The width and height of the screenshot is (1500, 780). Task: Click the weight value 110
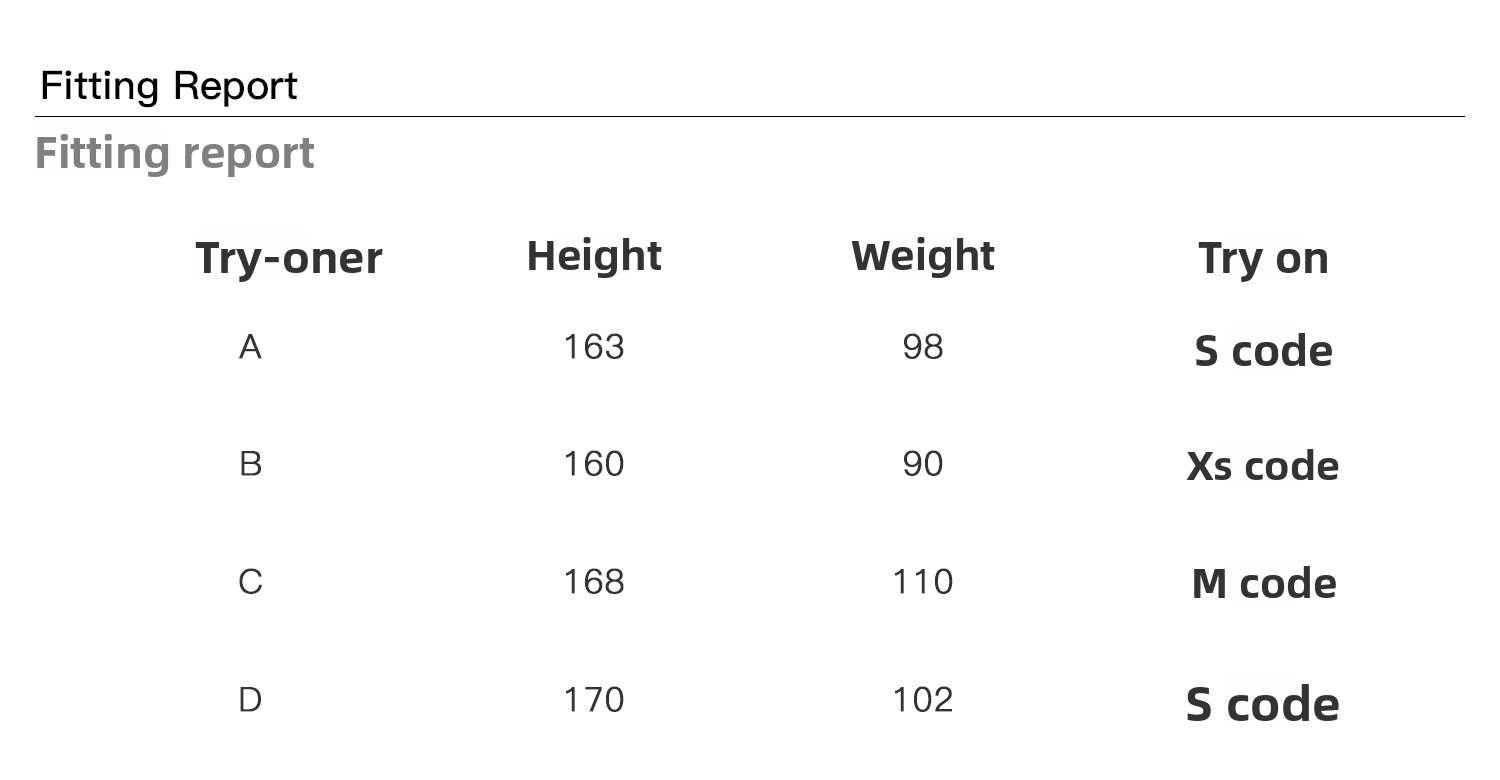pyautogui.click(x=922, y=582)
